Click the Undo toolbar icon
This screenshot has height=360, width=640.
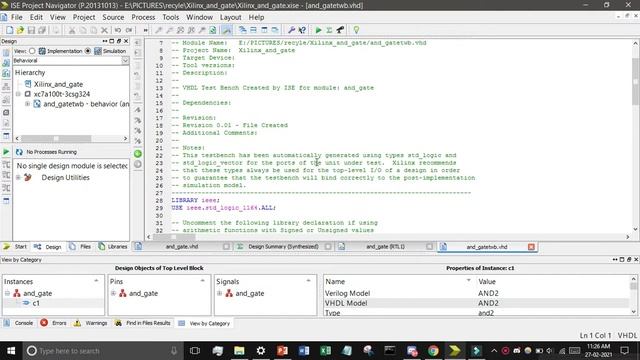click(x=118, y=30)
